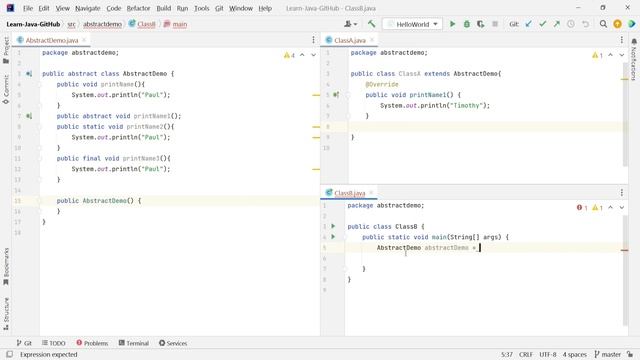Start debugging with the bug icon
This screenshot has height=360, width=640.
[x=467, y=24]
